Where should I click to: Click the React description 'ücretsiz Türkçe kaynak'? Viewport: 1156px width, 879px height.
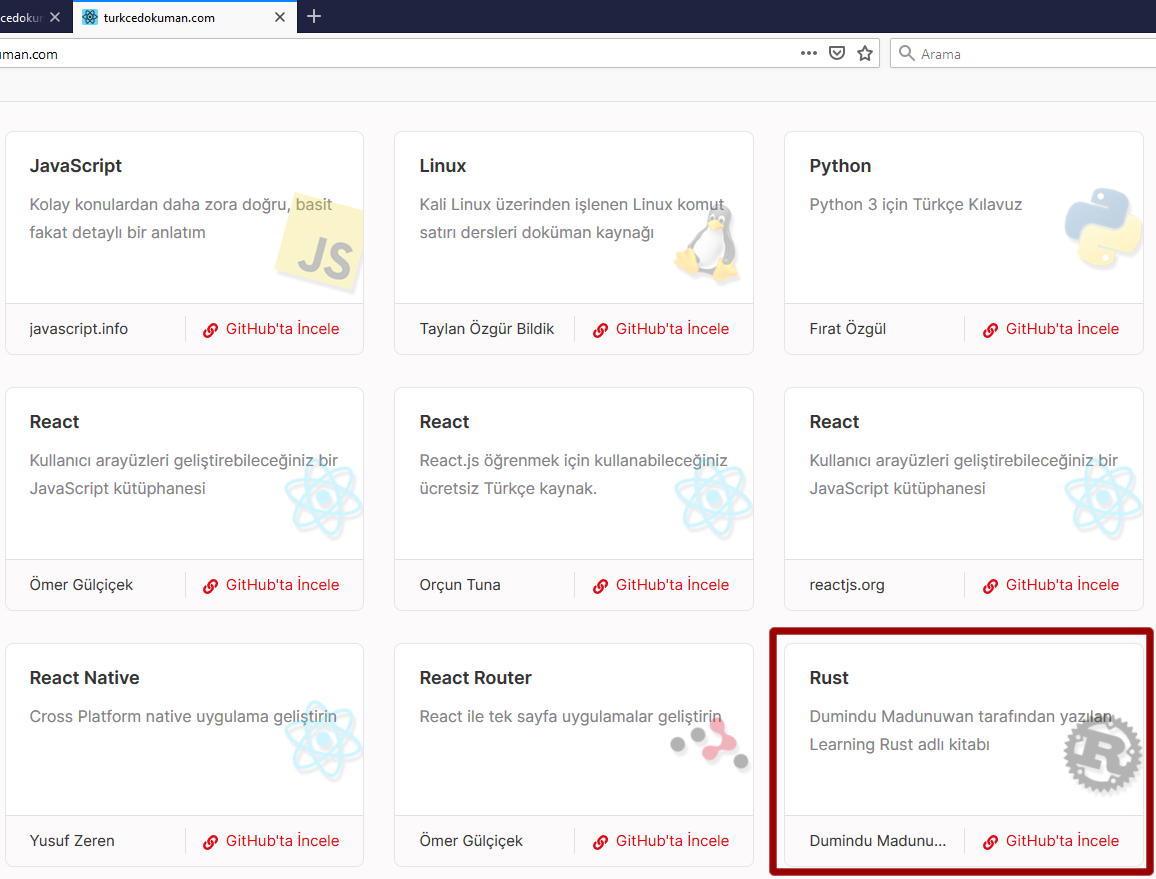(x=574, y=474)
